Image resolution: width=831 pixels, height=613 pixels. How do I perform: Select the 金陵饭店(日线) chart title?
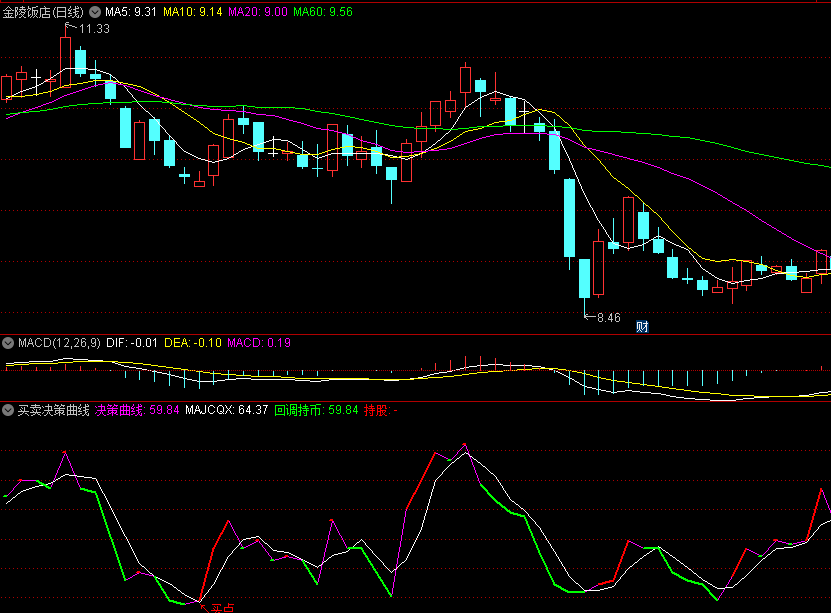coord(43,12)
